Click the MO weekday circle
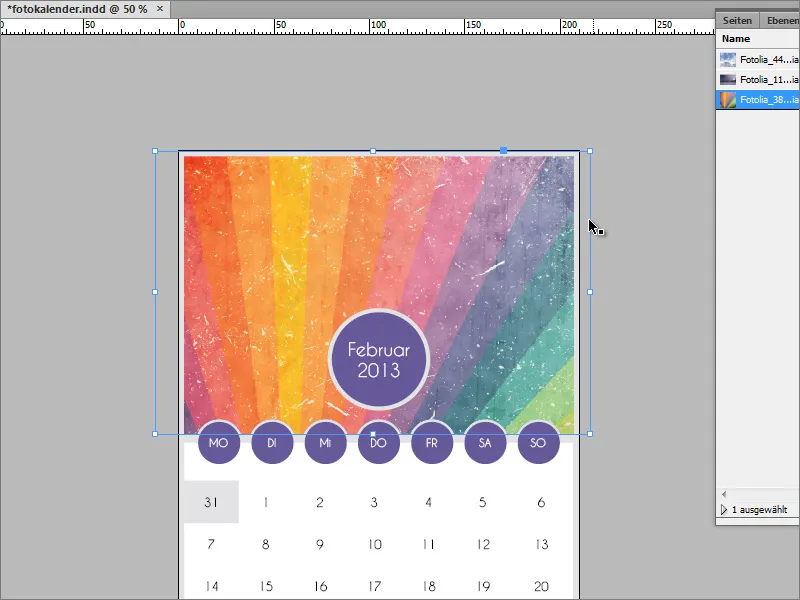The height and width of the screenshot is (600, 800). (219, 442)
